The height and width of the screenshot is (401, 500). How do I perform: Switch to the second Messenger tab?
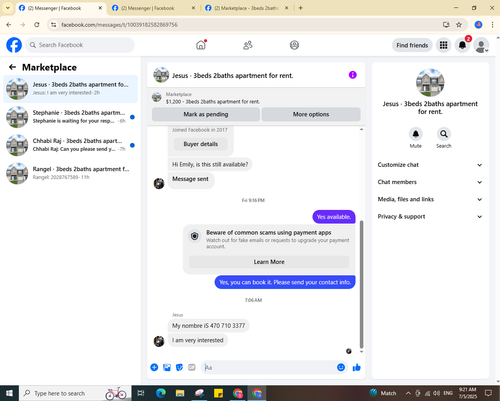153,8
